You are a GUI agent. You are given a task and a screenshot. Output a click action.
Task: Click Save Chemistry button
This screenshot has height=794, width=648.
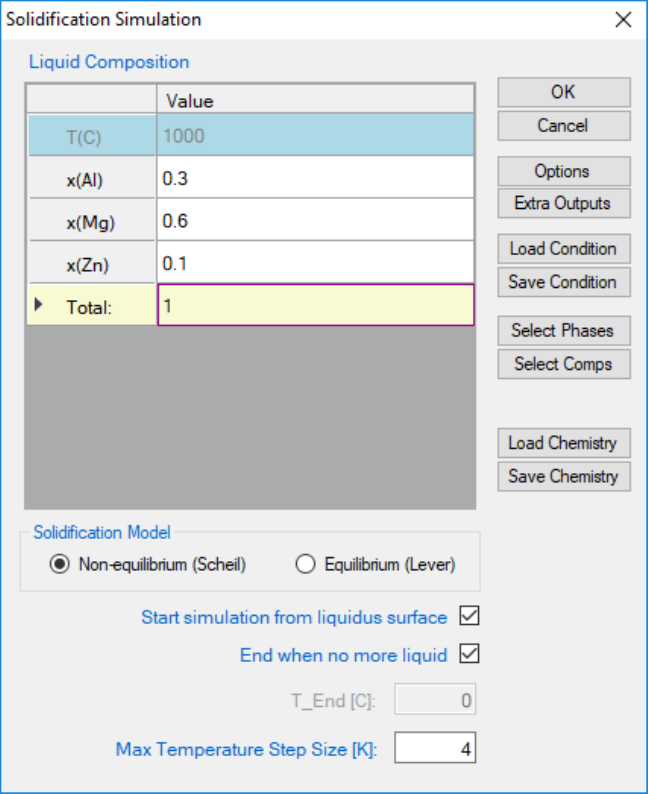pos(564,477)
